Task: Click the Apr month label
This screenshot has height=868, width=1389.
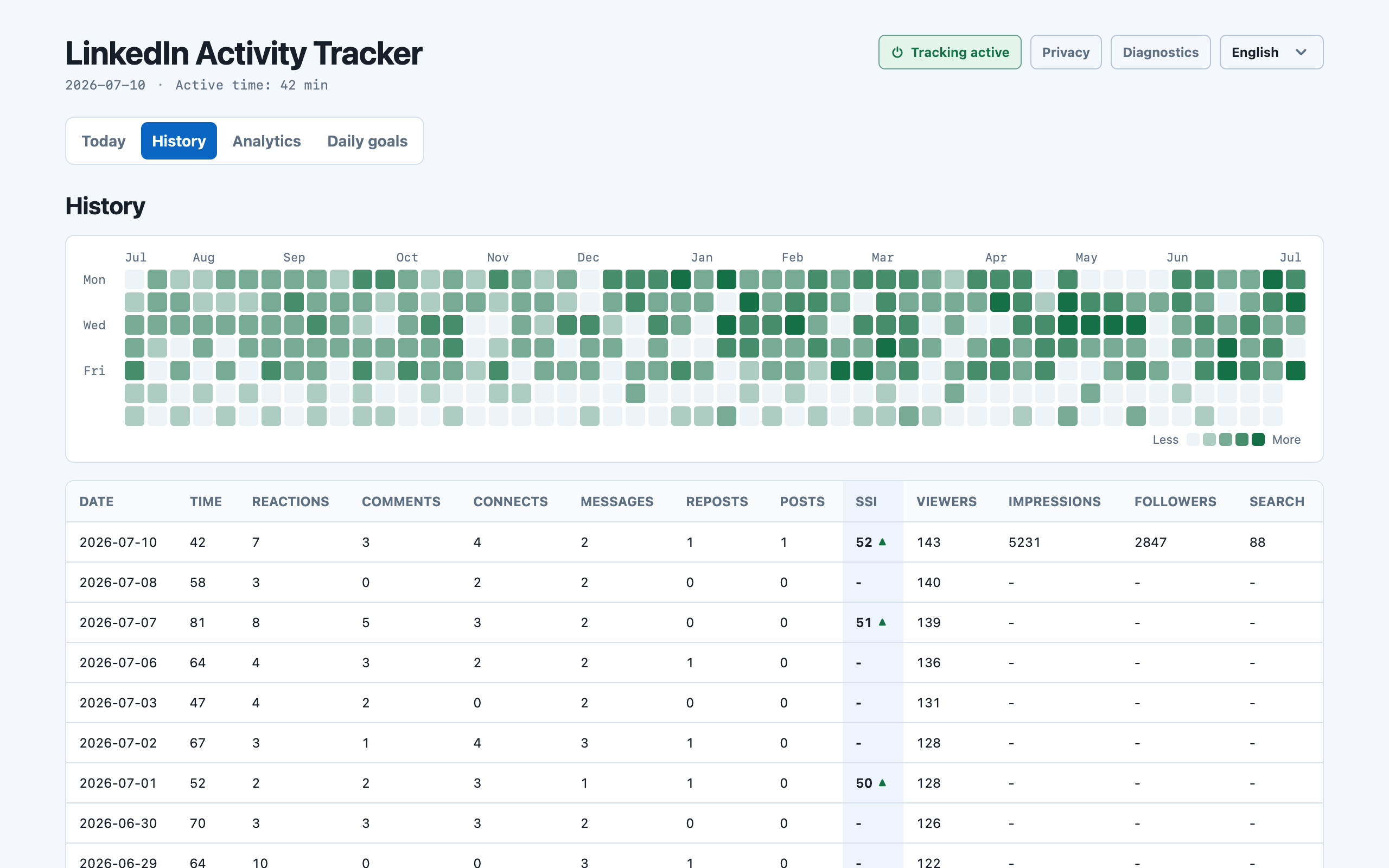Action: [996, 257]
